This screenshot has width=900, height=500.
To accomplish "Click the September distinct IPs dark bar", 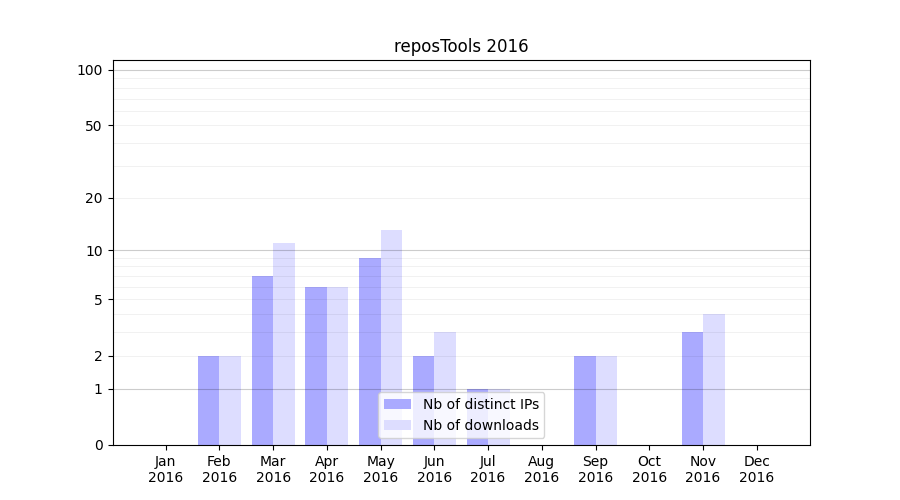I will pyautogui.click(x=584, y=400).
